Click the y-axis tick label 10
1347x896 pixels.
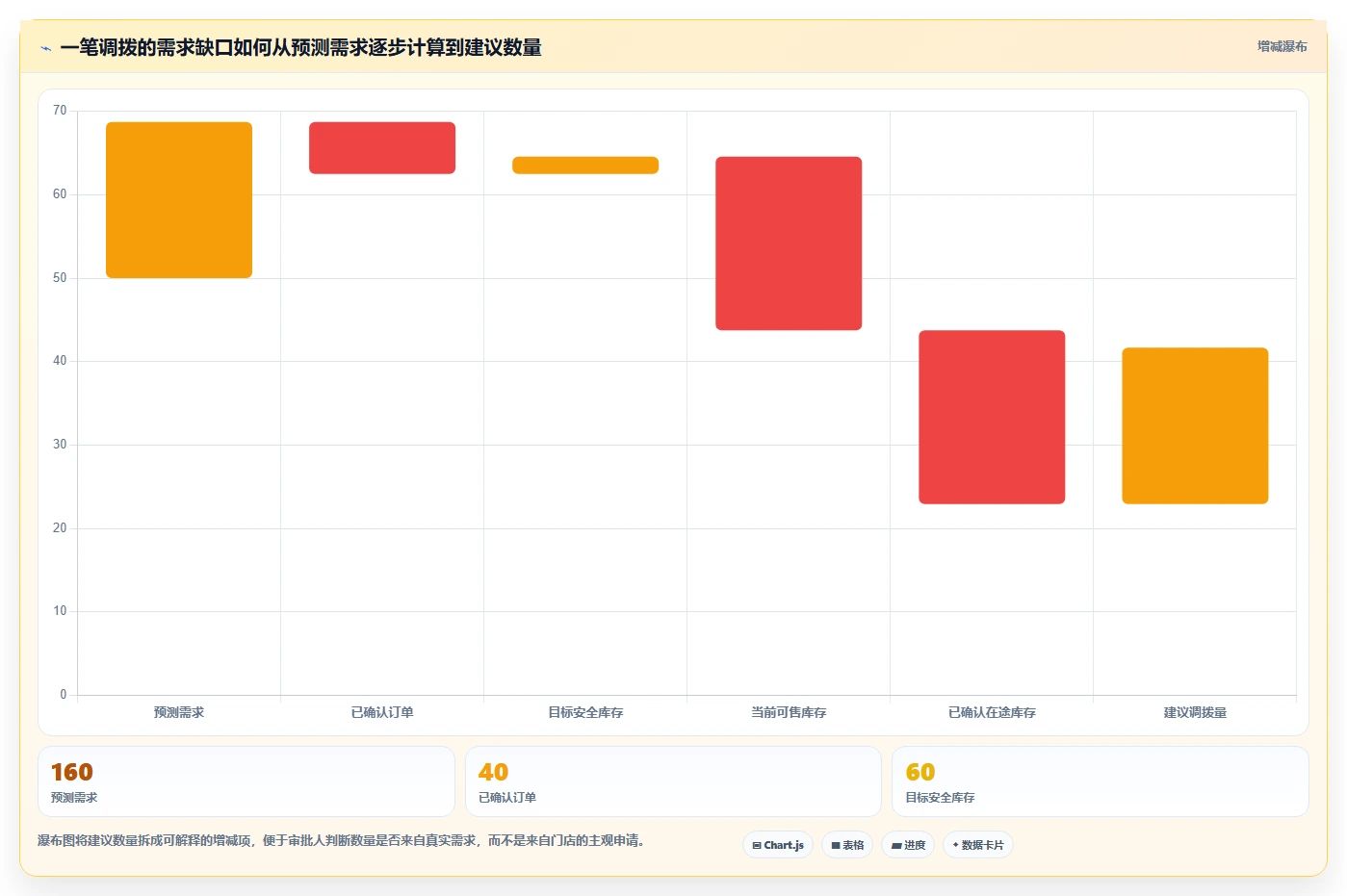click(x=60, y=611)
